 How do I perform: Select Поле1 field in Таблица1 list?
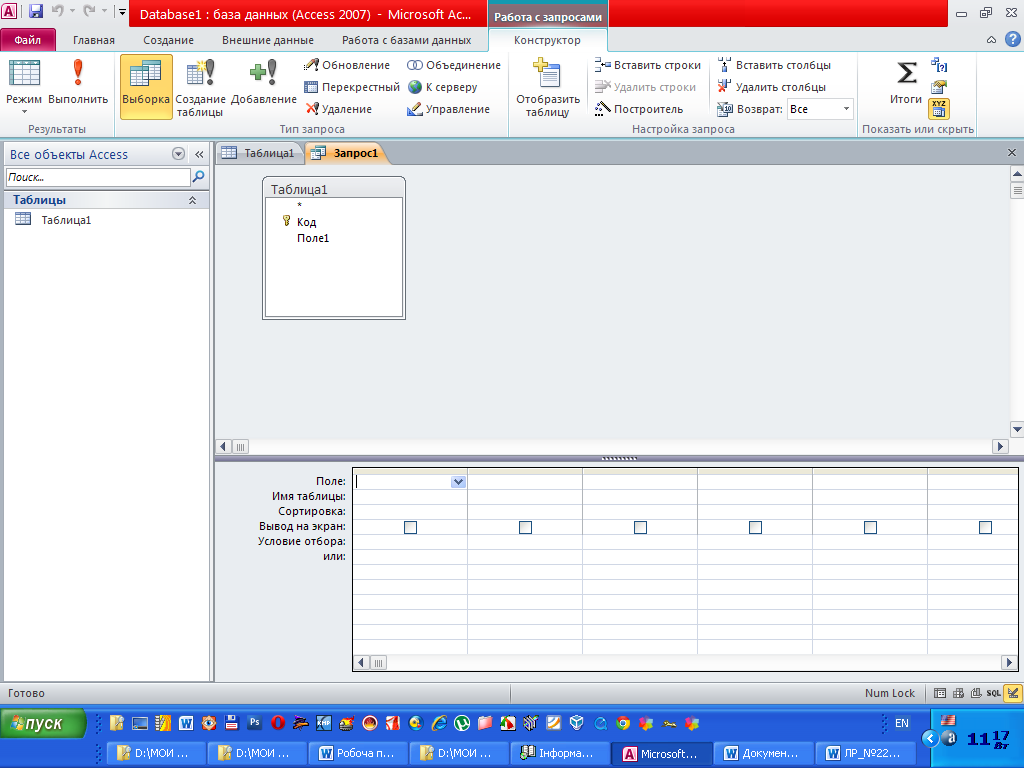(313, 238)
